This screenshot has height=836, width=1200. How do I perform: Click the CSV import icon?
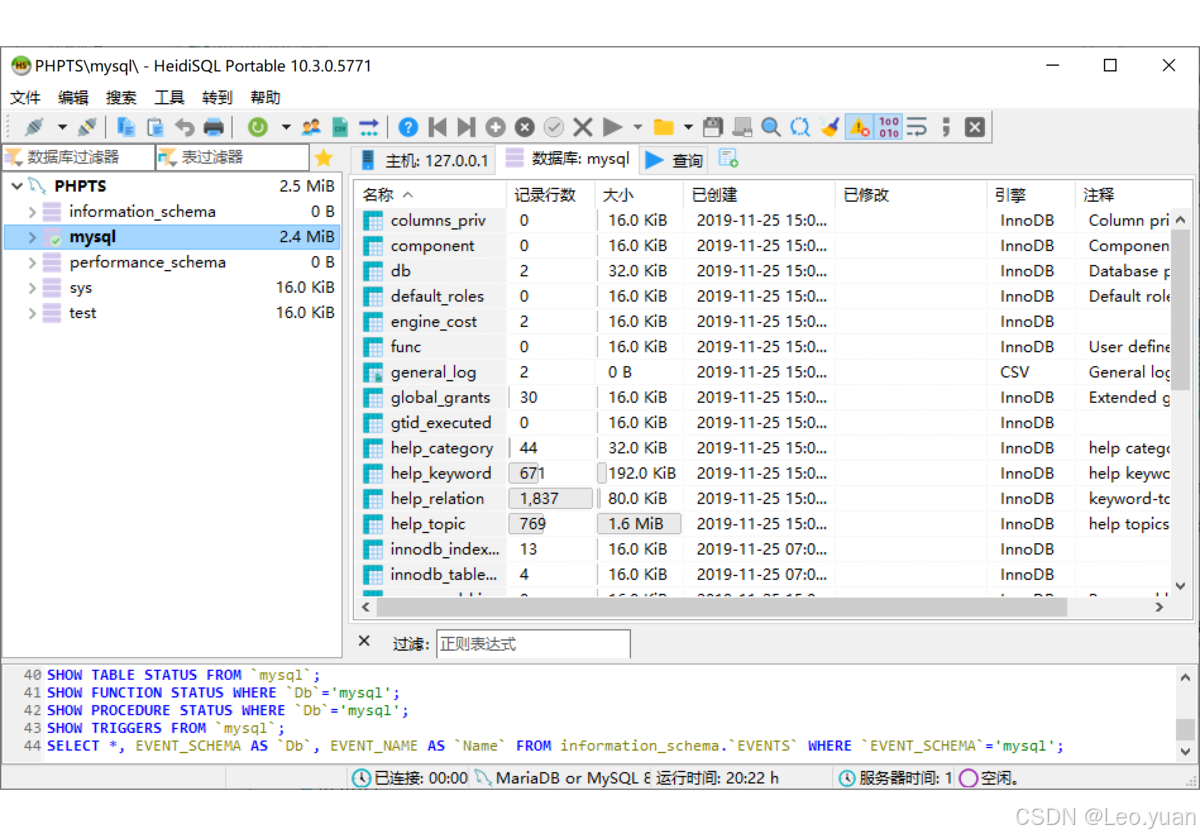(x=340, y=127)
